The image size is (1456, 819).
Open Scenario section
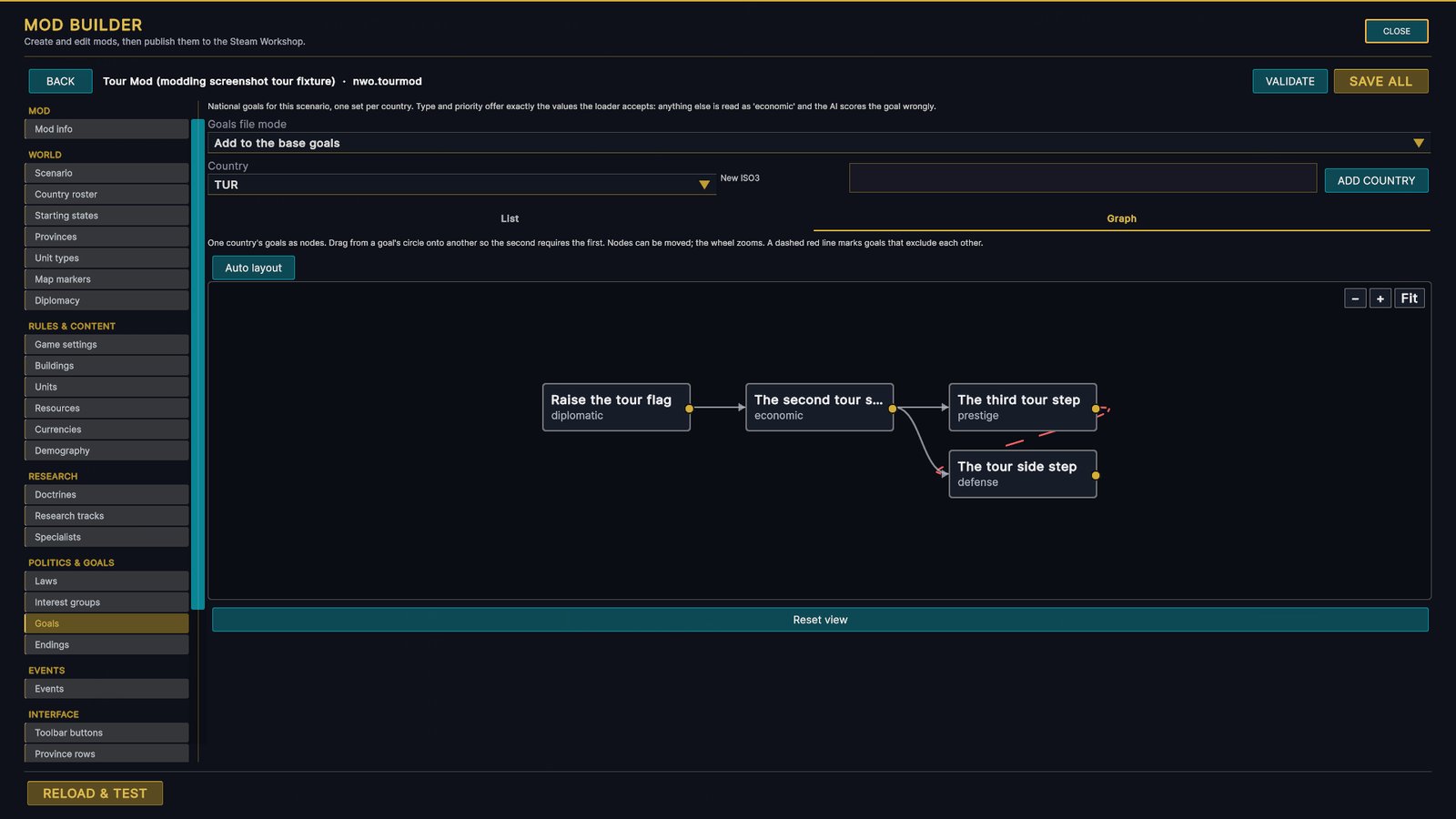tap(106, 173)
